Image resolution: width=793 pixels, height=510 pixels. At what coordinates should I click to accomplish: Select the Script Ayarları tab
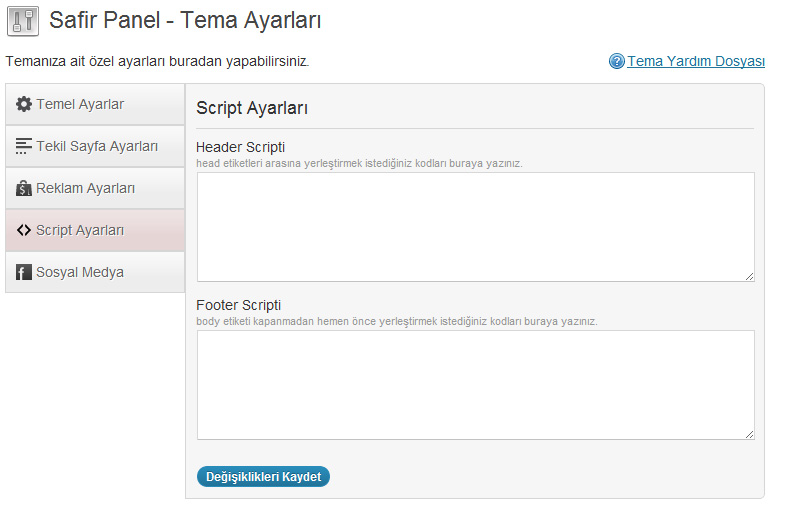click(x=95, y=230)
